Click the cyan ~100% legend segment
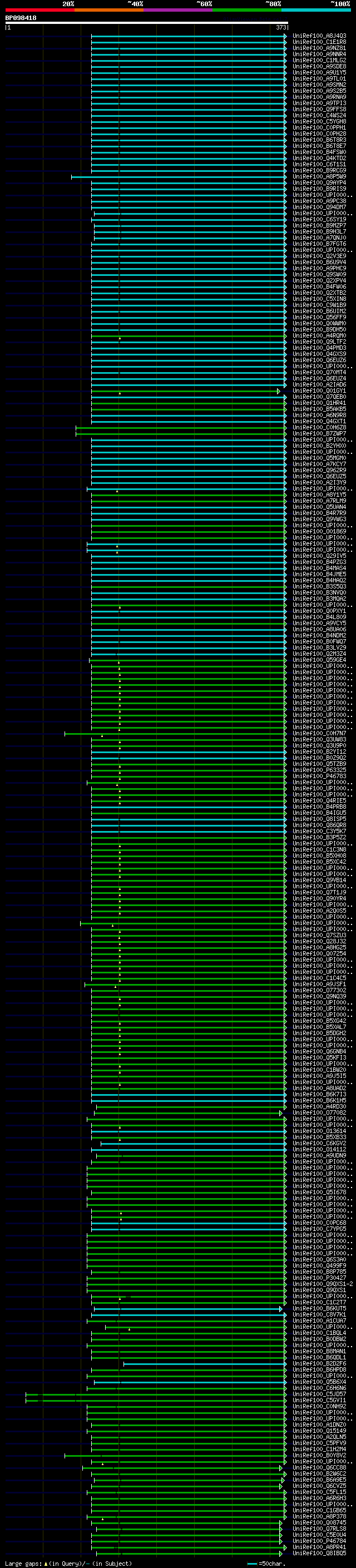The image size is (356, 1568). tap(316, 10)
